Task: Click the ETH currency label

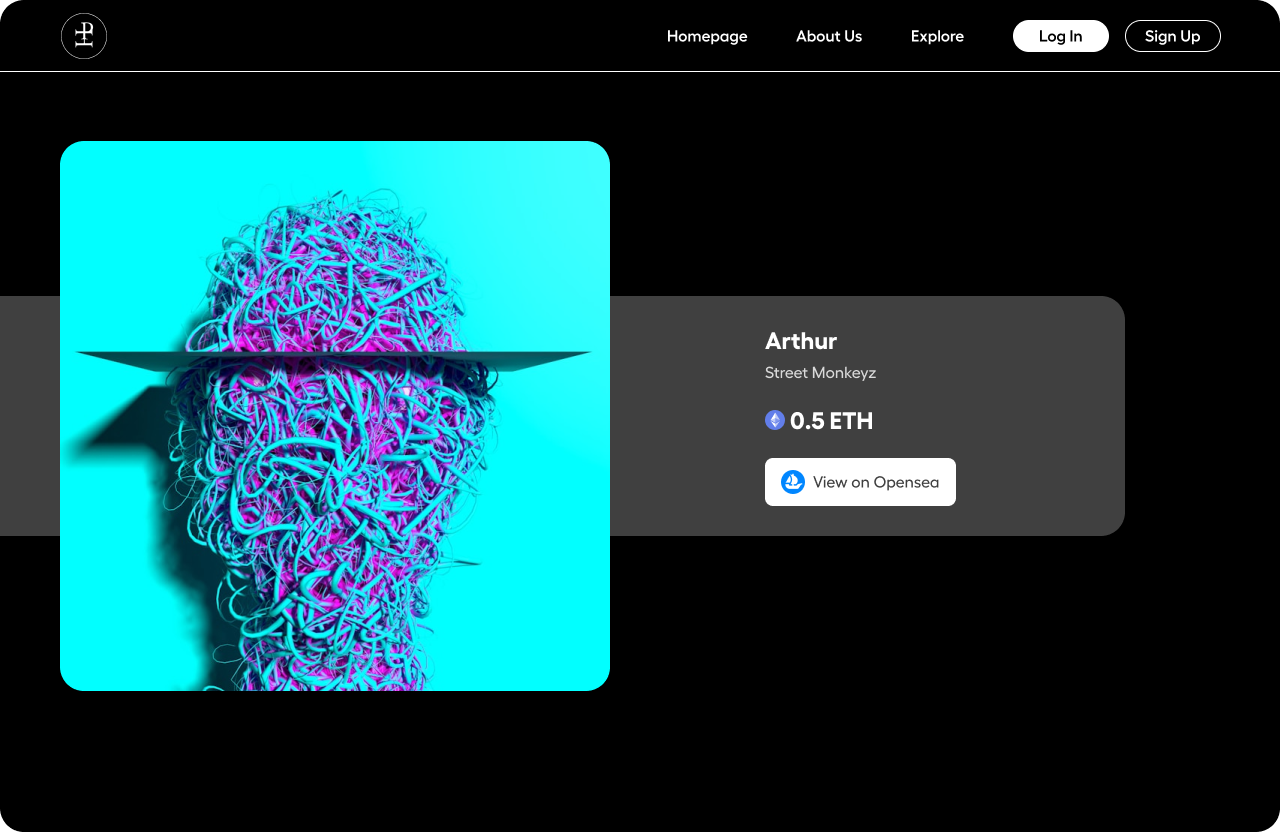Action: click(851, 421)
